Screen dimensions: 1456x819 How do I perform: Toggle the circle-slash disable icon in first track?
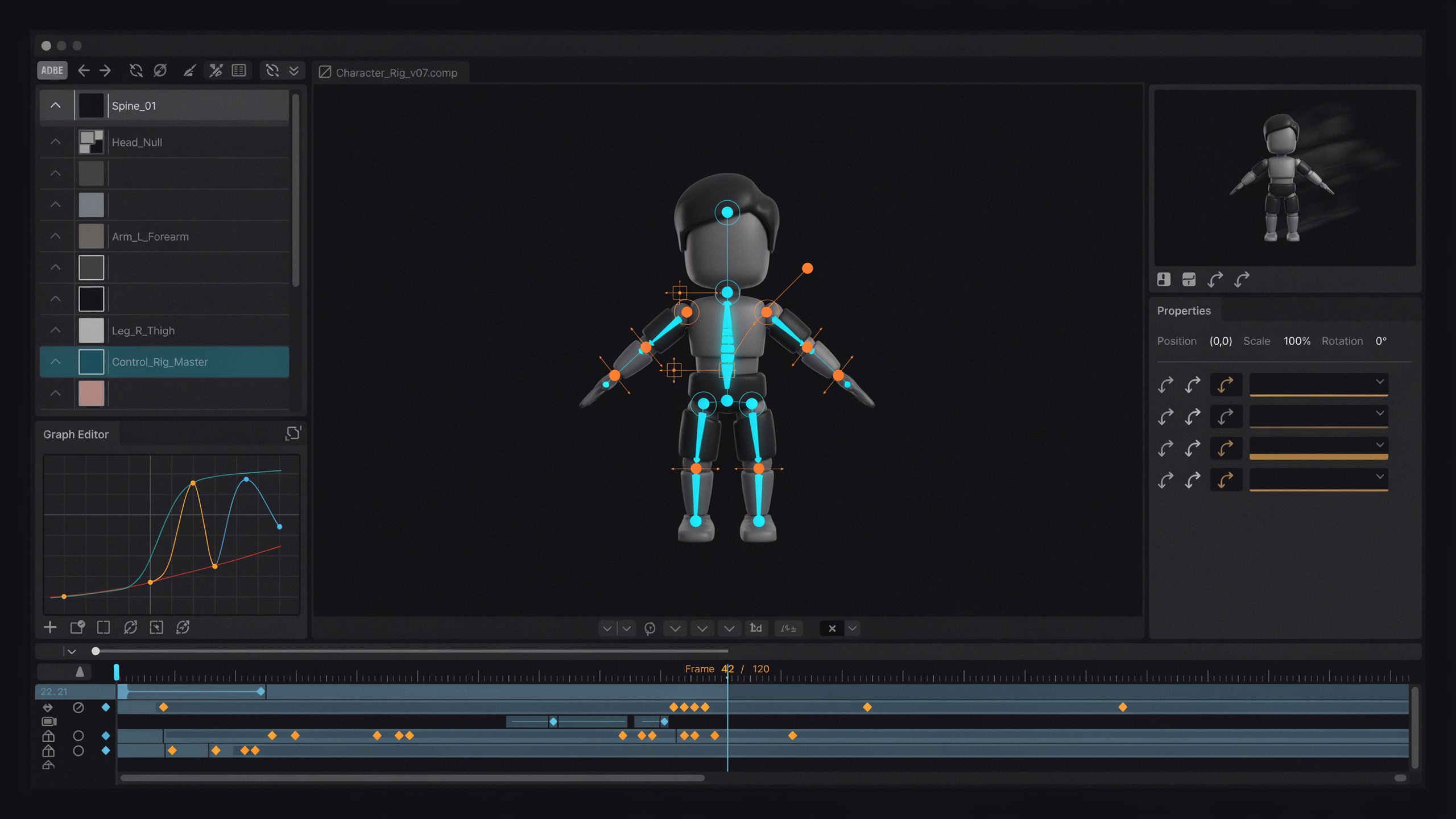pos(78,708)
